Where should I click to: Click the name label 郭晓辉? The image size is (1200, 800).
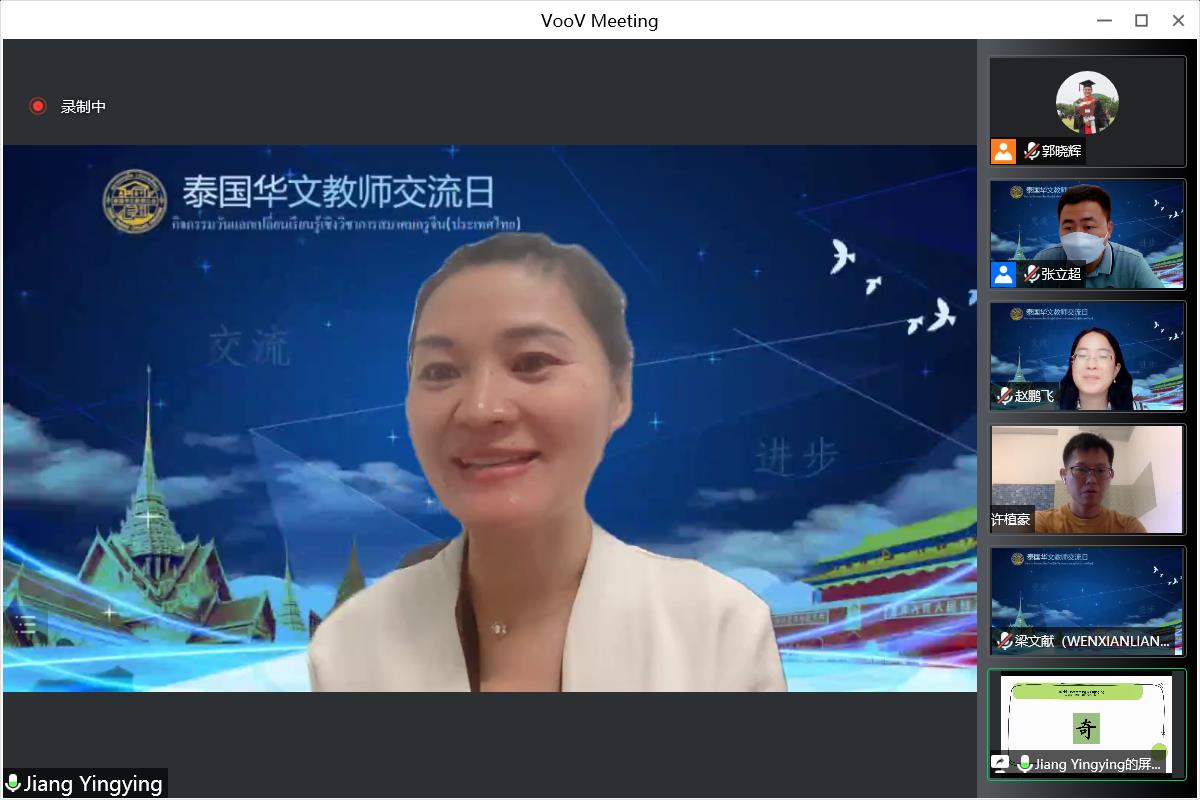1061,151
